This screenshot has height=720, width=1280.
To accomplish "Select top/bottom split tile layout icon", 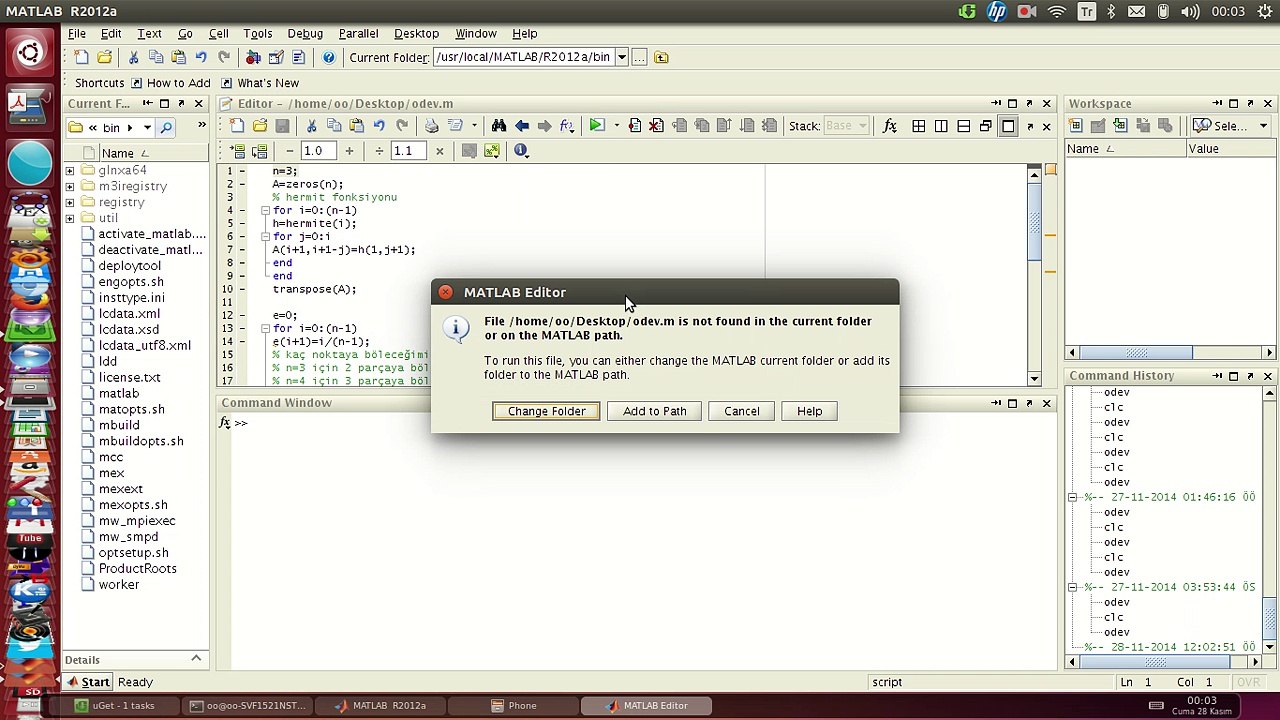I will (963, 126).
